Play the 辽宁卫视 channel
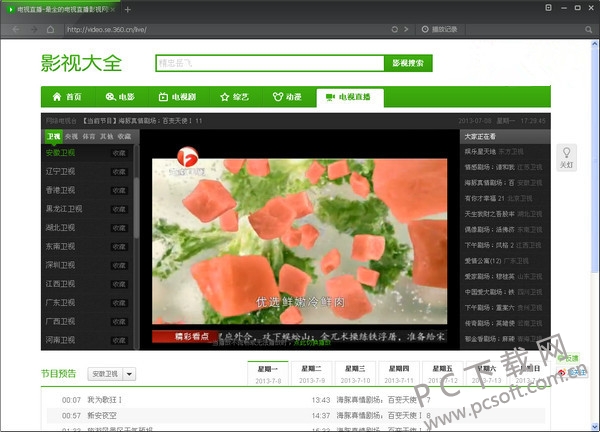The height and width of the screenshot is (432, 600). coord(60,171)
